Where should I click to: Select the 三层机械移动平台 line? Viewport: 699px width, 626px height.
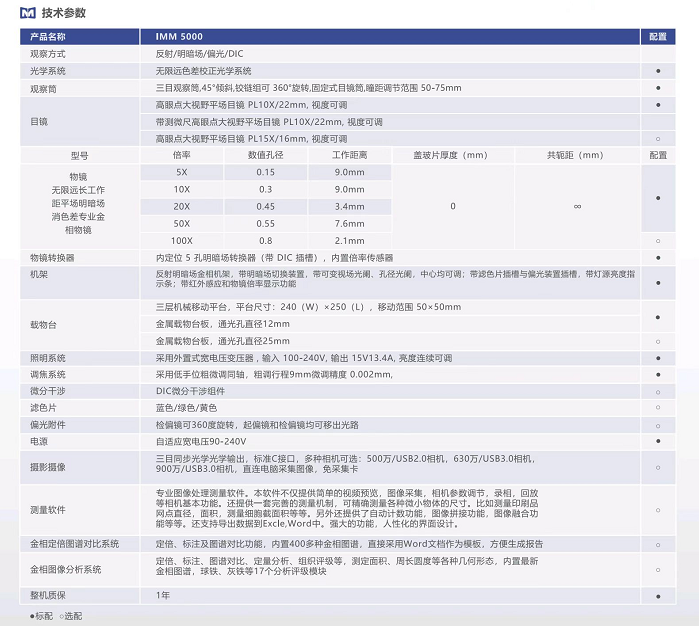click(x=308, y=307)
